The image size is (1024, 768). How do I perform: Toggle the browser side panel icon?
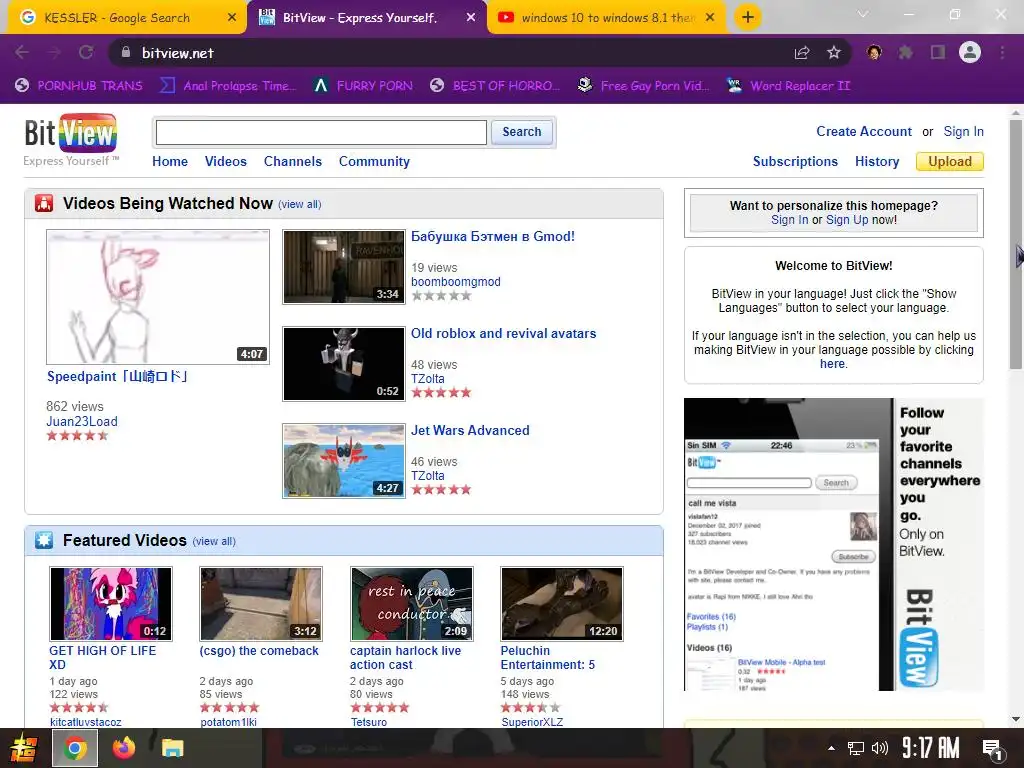click(x=938, y=53)
